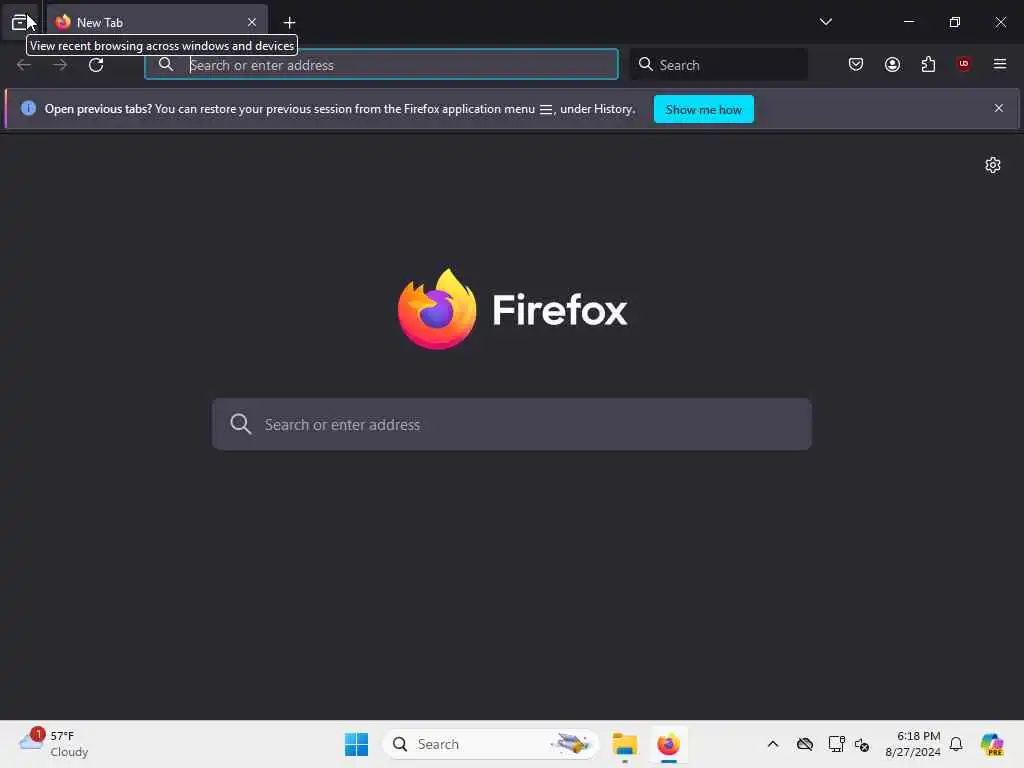
Task: Click the display network tray icon
Action: coord(836,744)
